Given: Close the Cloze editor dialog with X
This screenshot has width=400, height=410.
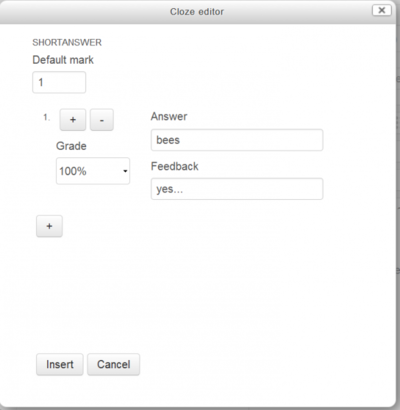Looking at the screenshot, I should pyautogui.click(x=382, y=10).
